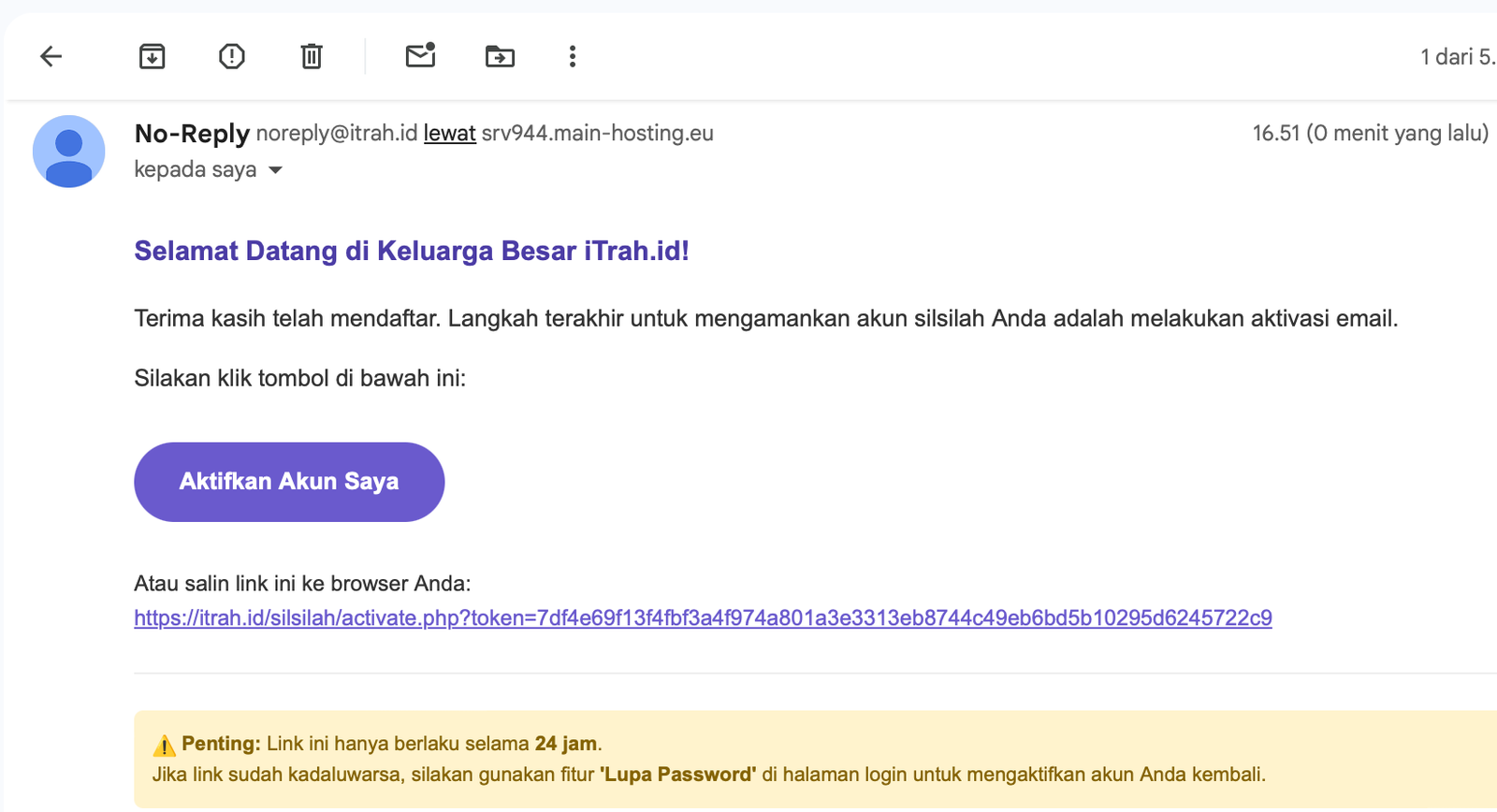The width and height of the screenshot is (1497, 812).
Task: Click the 16.51 timestamp text
Action: pos(1371,134)
